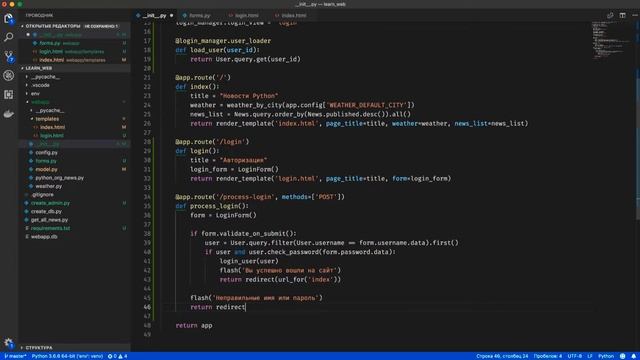Viewport: 640px width, 360px height.
Task: Click the open changes icon in editor toolbar
Action: [610, 15]
